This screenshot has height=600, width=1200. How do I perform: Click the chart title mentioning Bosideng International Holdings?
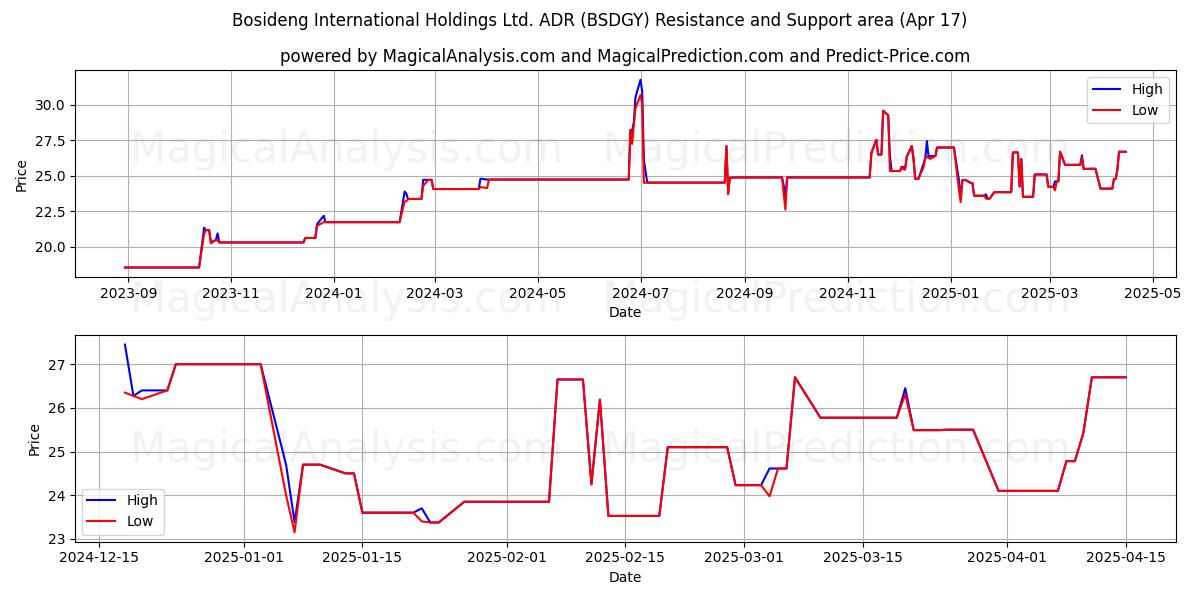click(599, 20)
